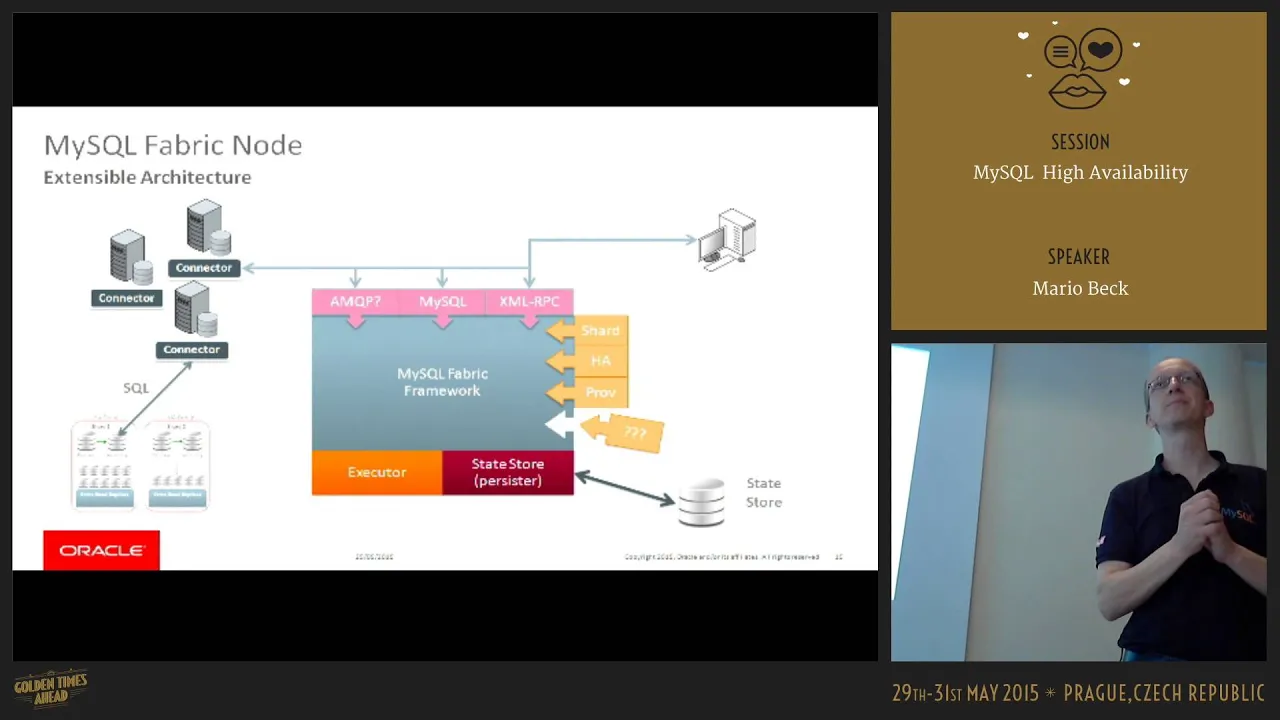
Task: Click the server icon above top Connector label
Action: pyautogui.click(x=208, y=228)
